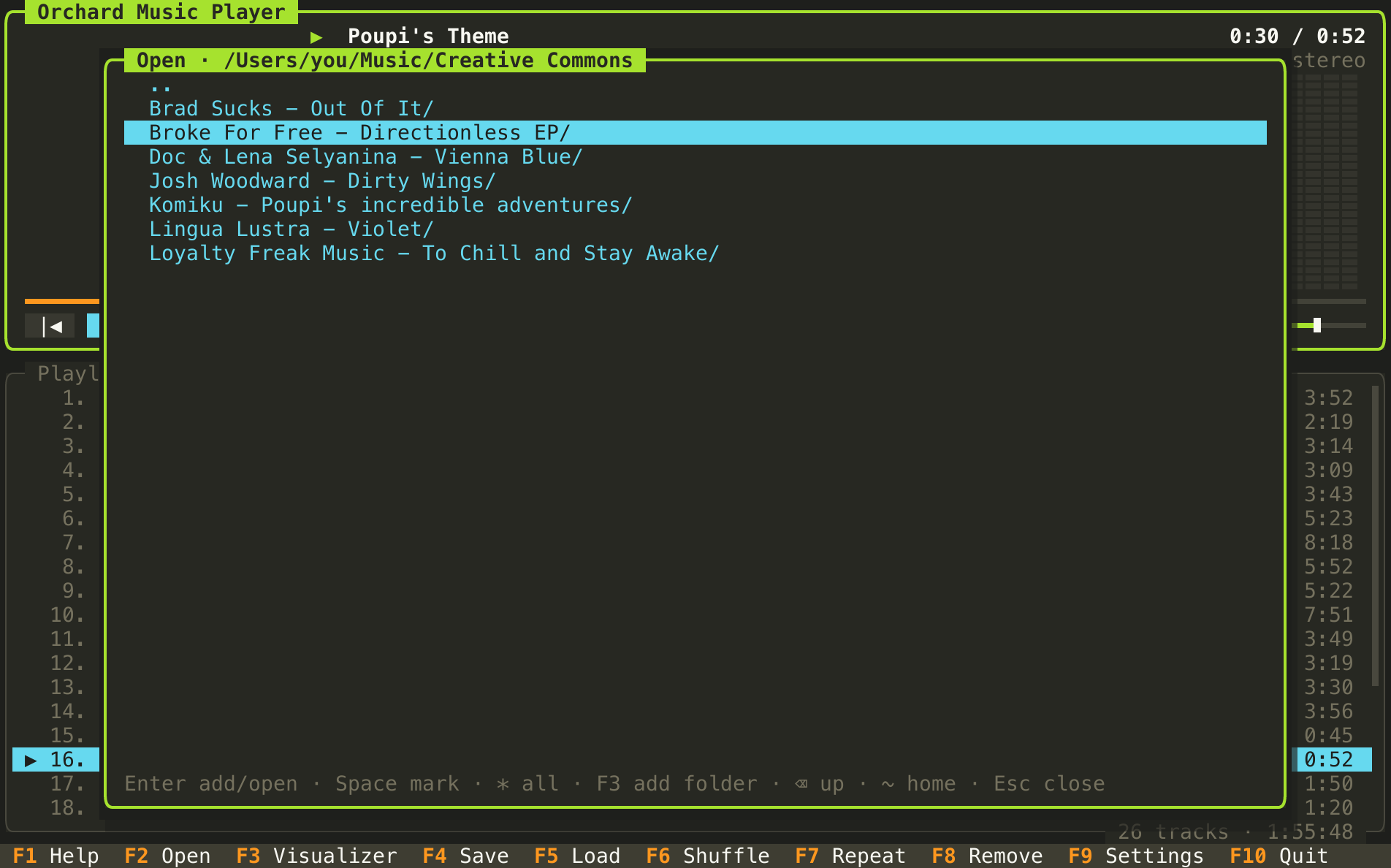1391x868 pixels.
Task: Click the 0:30 / 0:52 time display
Action: tap(1297, 37)
